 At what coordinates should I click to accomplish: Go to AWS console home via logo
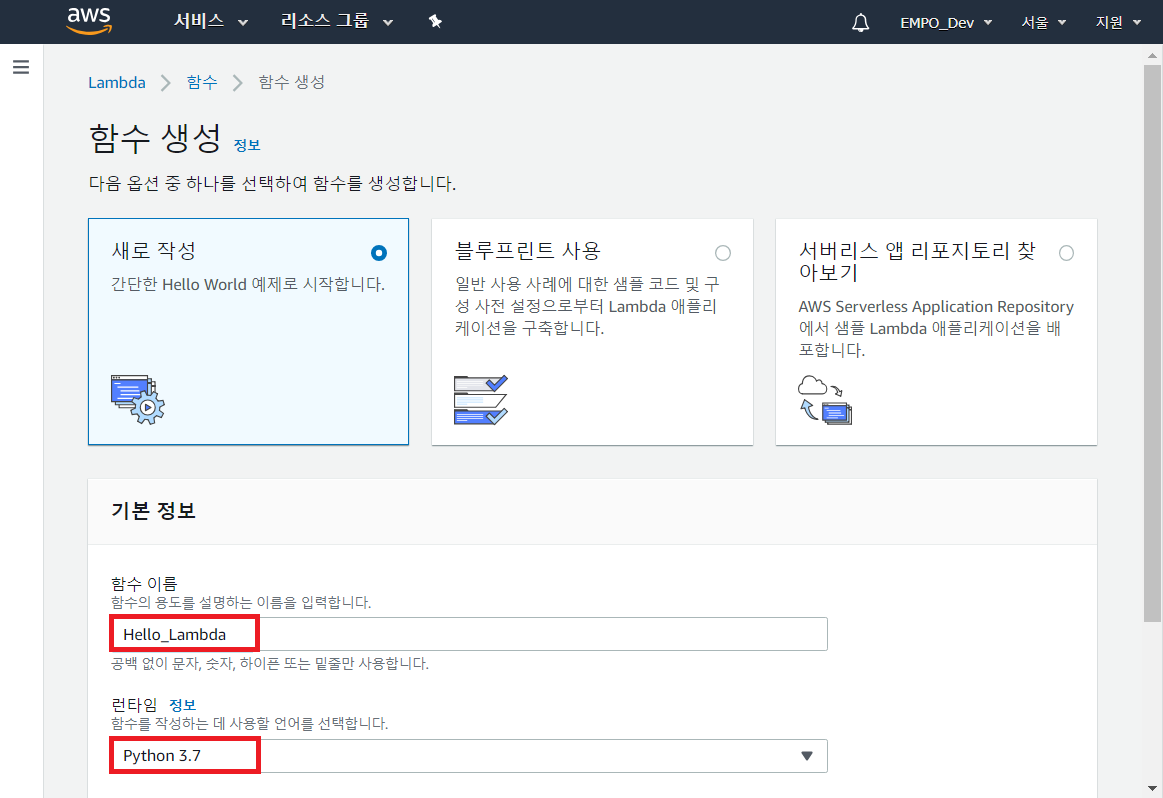tap(89, 21)
